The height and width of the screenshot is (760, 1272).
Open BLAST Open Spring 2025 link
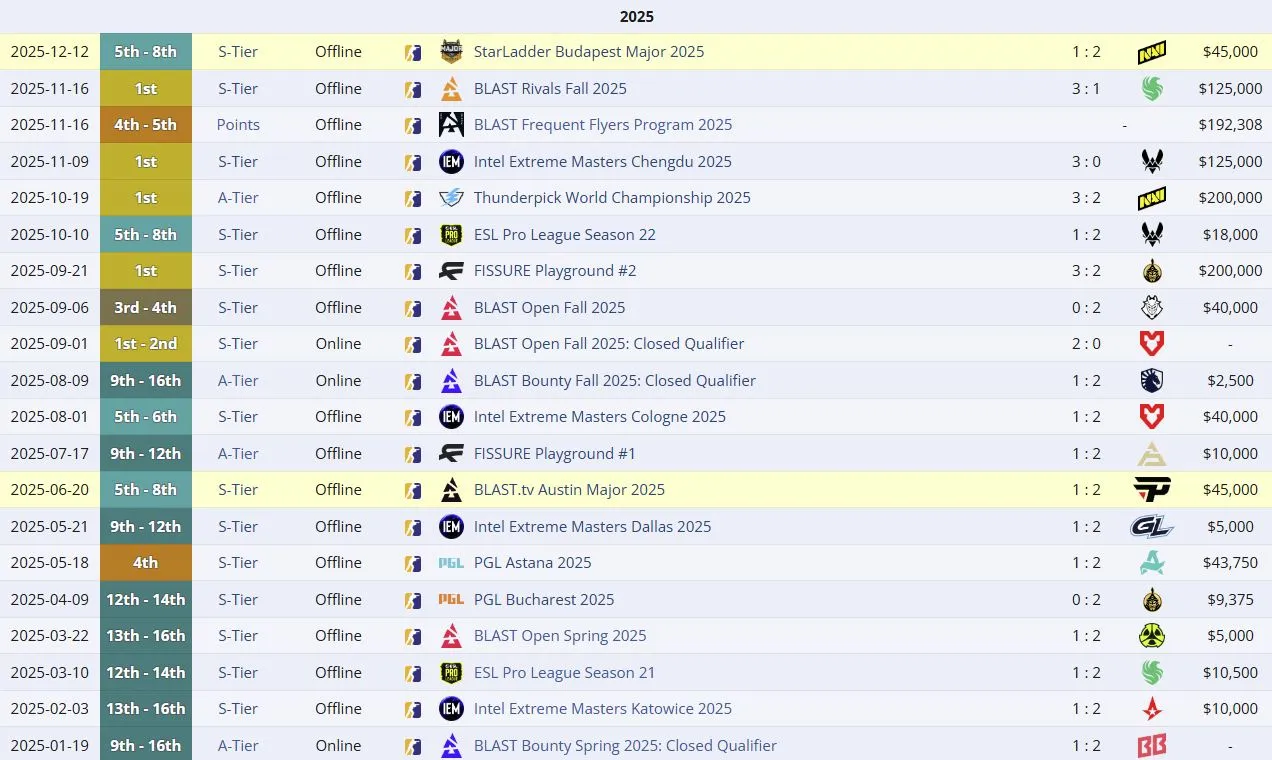click(x=560, y=636)
